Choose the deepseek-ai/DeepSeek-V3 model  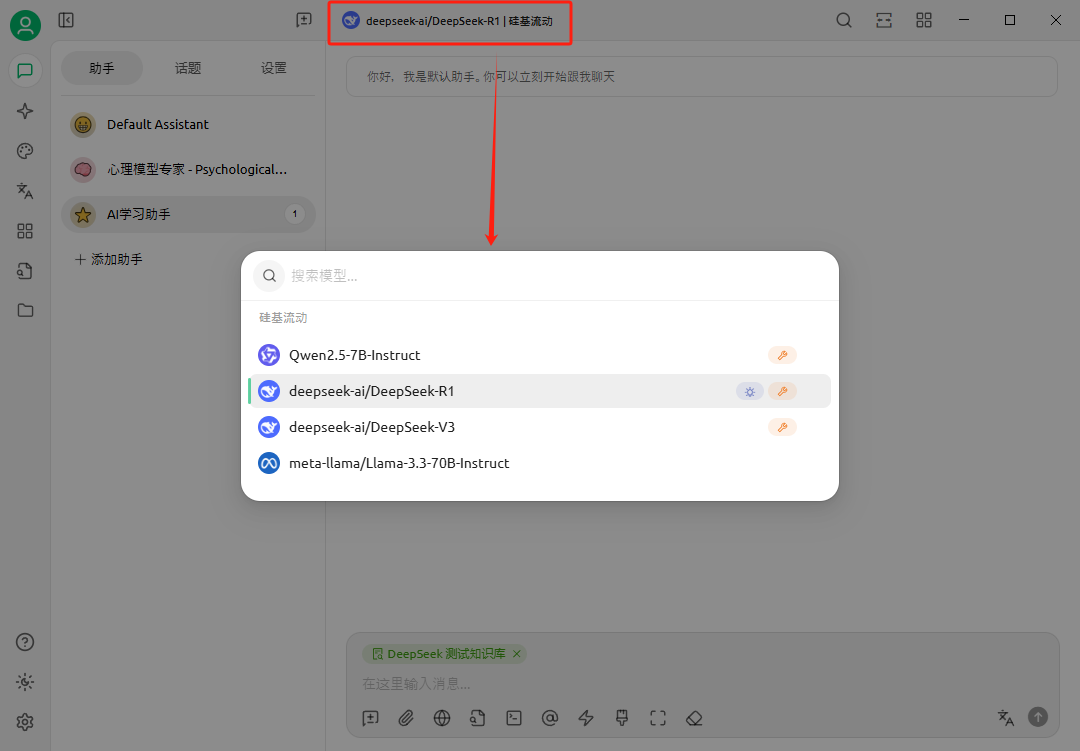click(540, 427)
